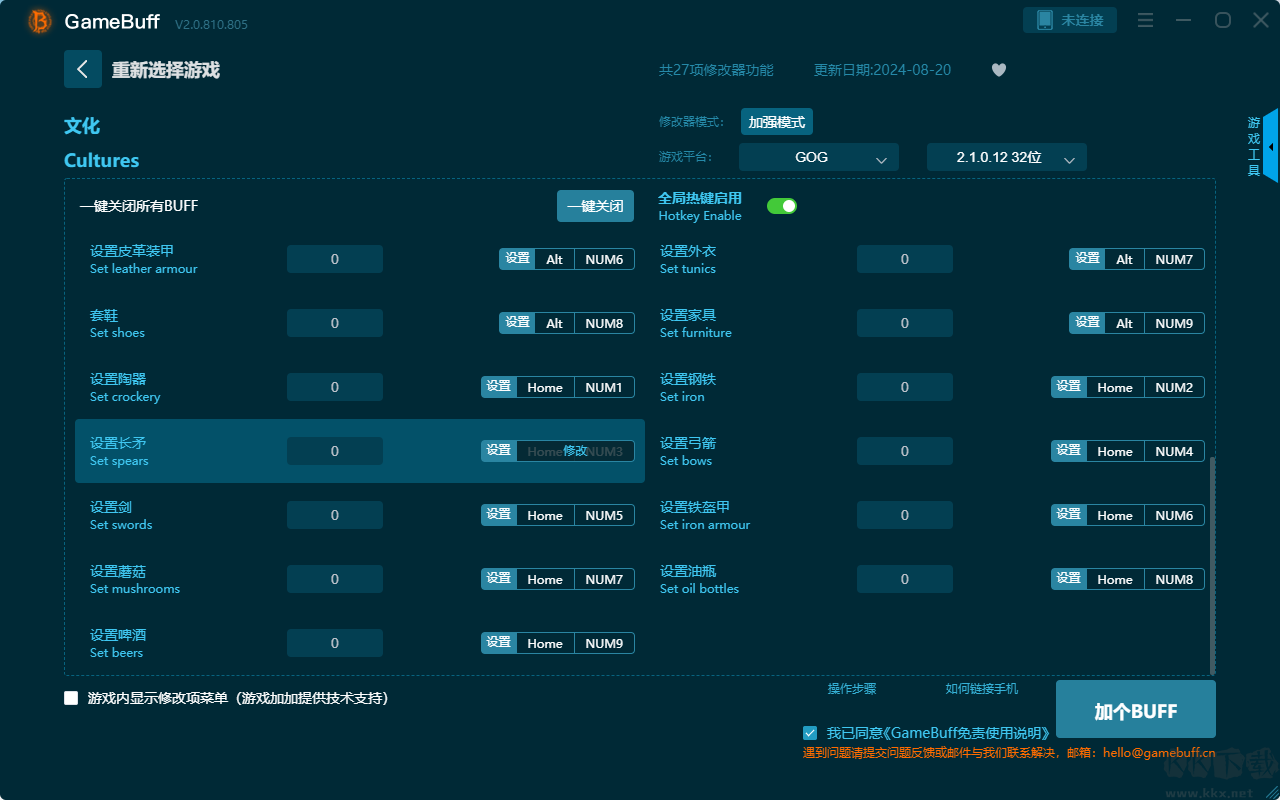Click 设置 for Set tunics
Image resolution: width=1280 pixels, height=800 pixels.
[x=1087, y=259]
